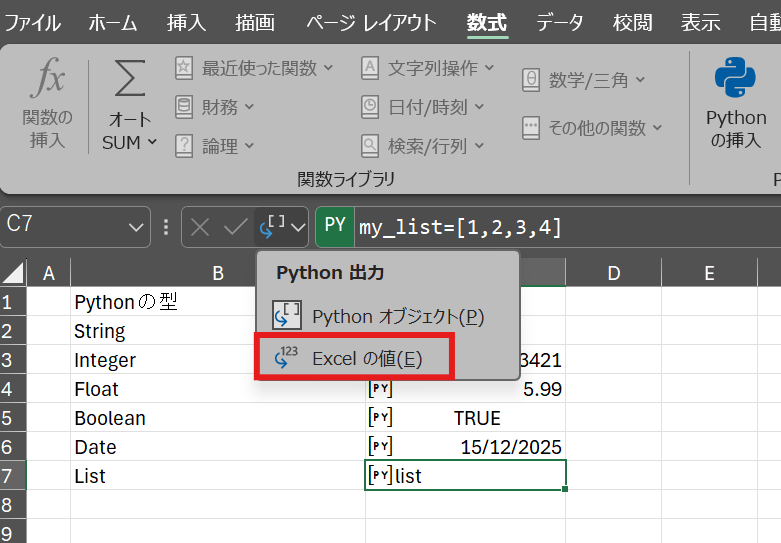
Task: Switch to the ページ レイアウト tab
Action: click(x=371, y=23)
